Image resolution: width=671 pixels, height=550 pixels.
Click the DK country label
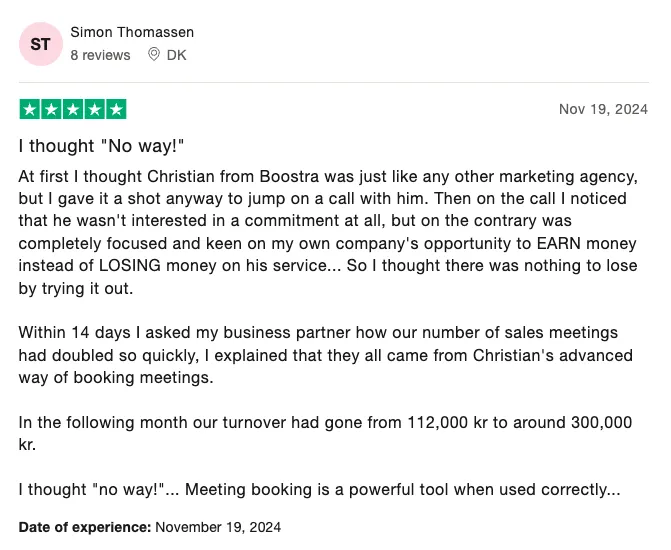pos(176,55)
